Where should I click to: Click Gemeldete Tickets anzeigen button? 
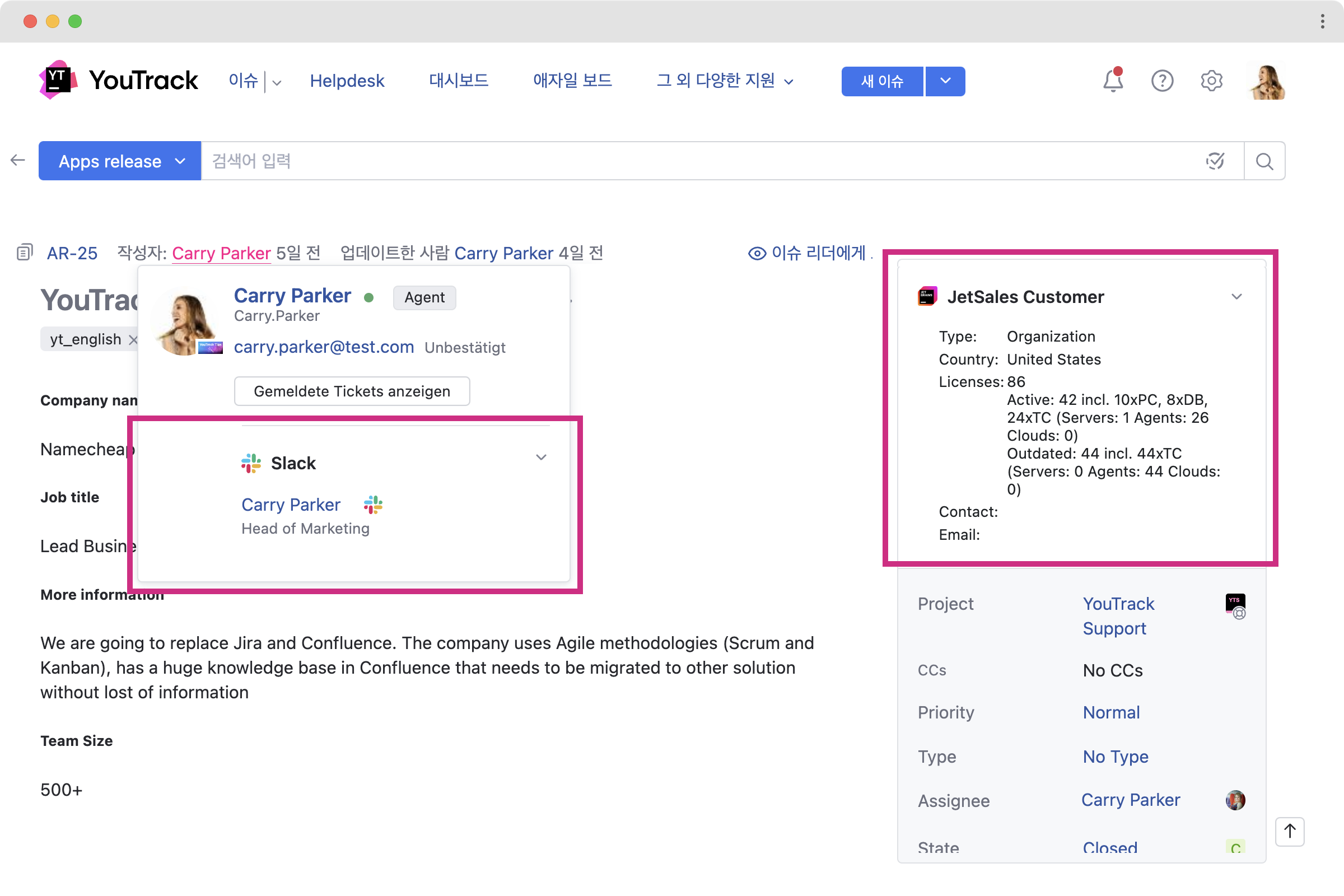[352, 391]
